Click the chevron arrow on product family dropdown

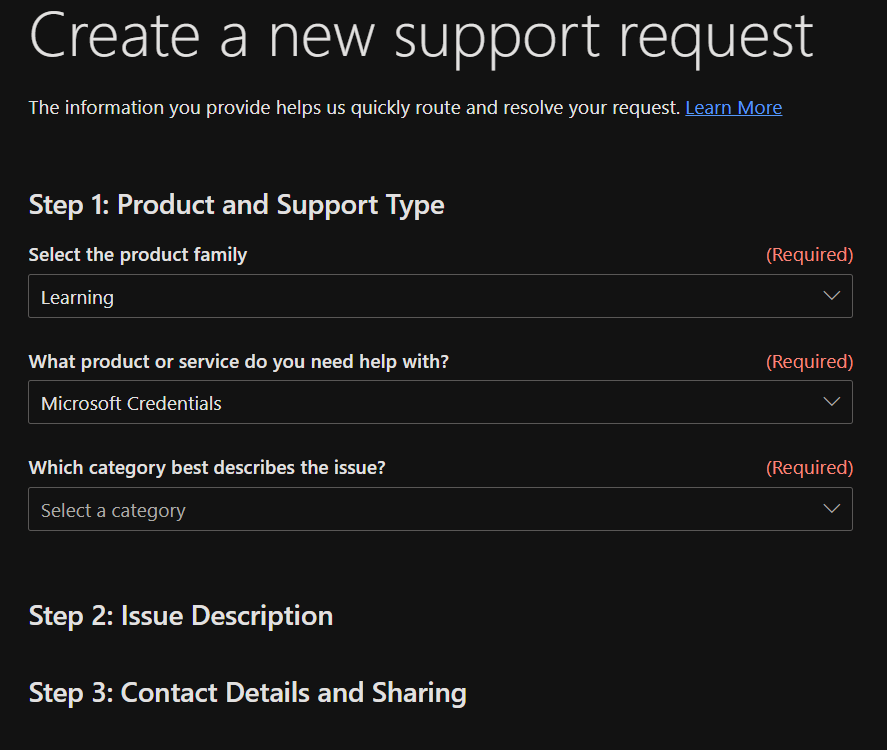(x=831, y=296)
